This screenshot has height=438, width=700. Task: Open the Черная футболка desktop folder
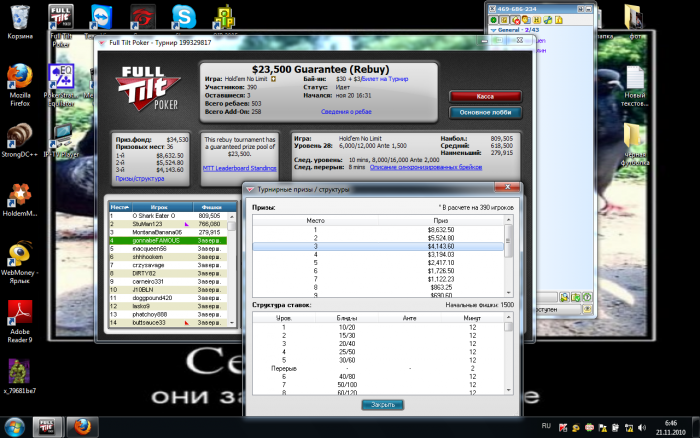[634, 144]
